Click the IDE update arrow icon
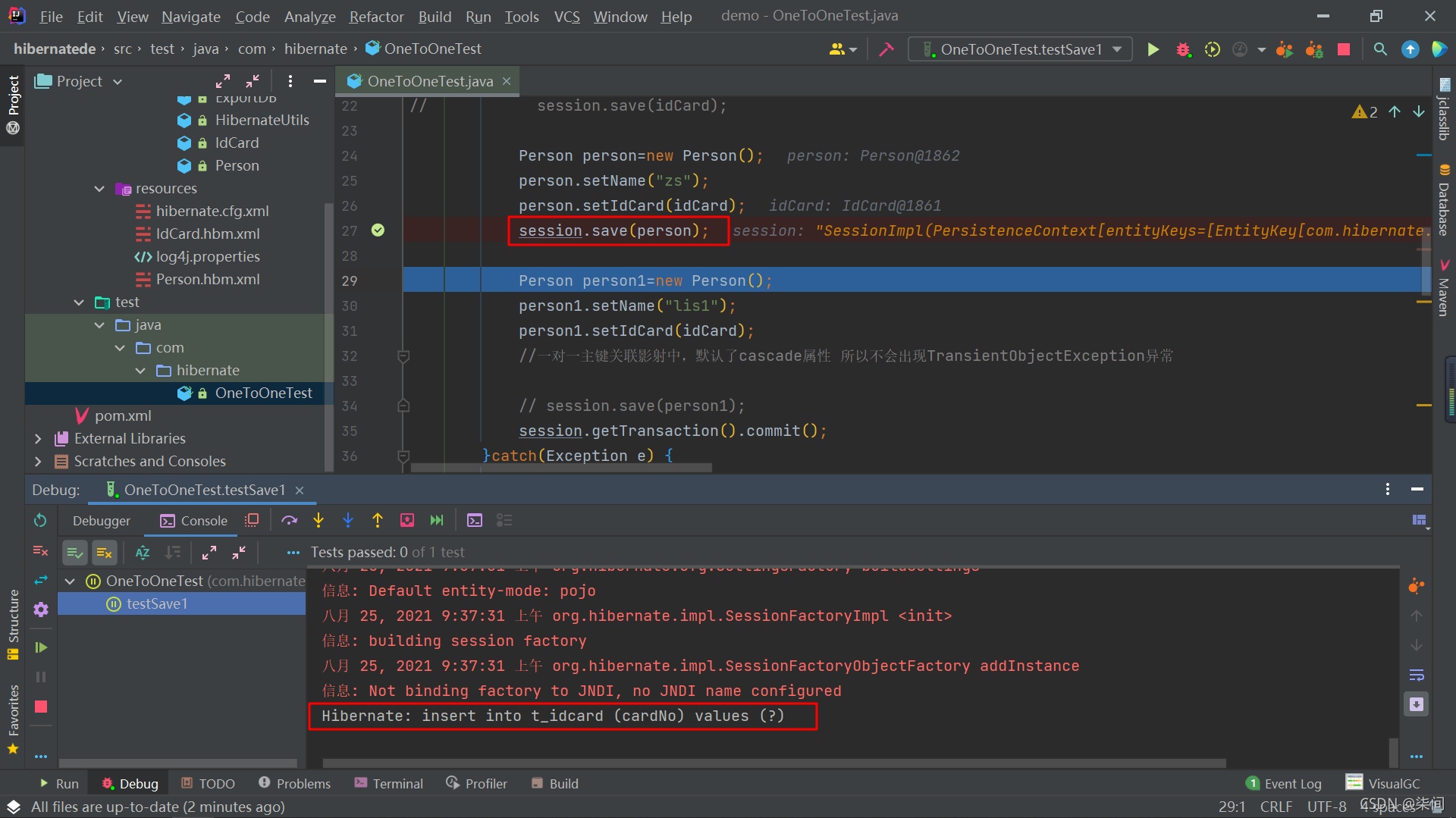 click(x=1410, y=49)
